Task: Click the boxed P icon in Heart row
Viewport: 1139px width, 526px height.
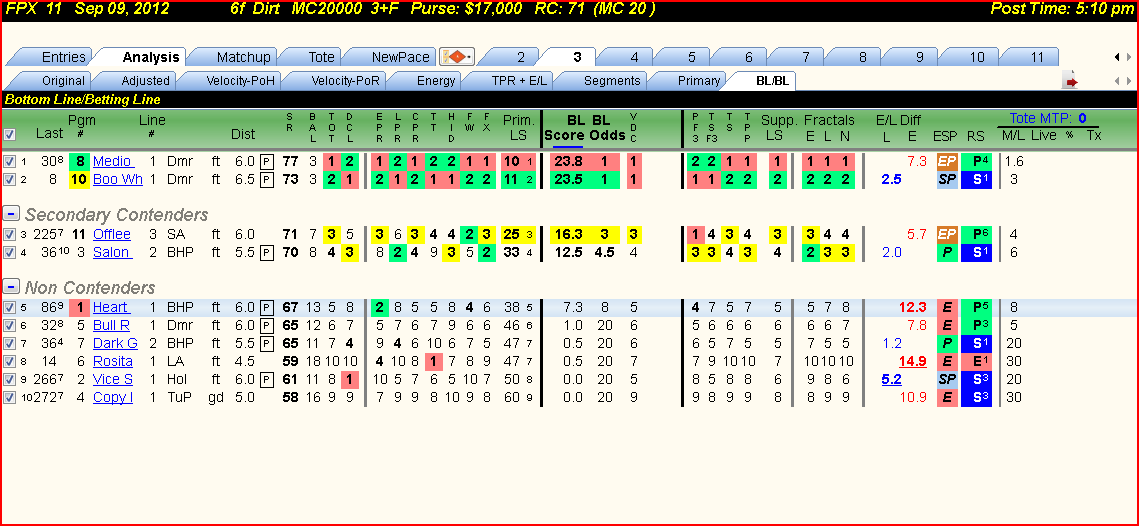Action: 267,307
